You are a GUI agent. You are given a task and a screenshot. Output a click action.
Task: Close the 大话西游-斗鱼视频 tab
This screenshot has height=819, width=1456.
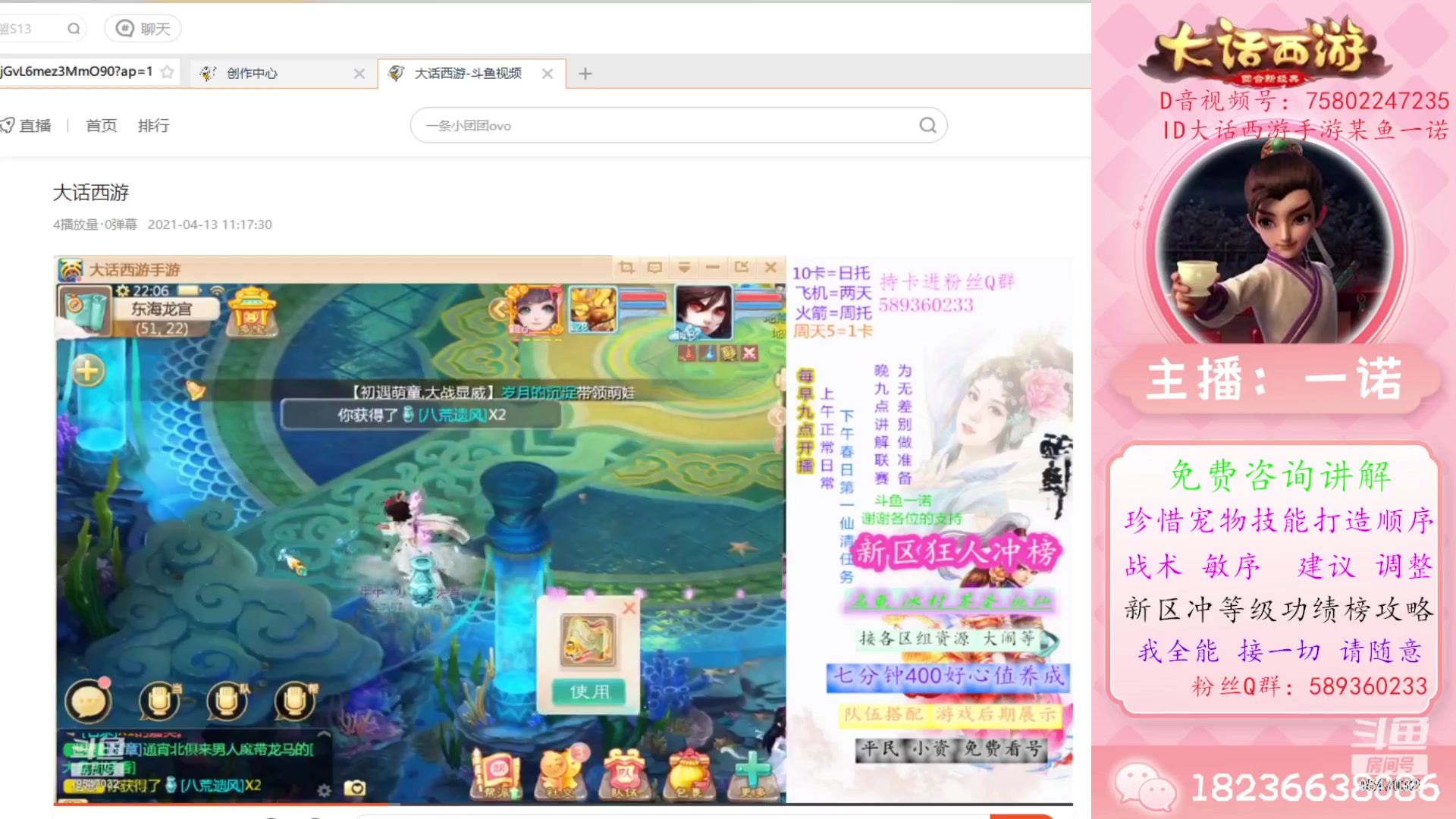pos(548,74)
